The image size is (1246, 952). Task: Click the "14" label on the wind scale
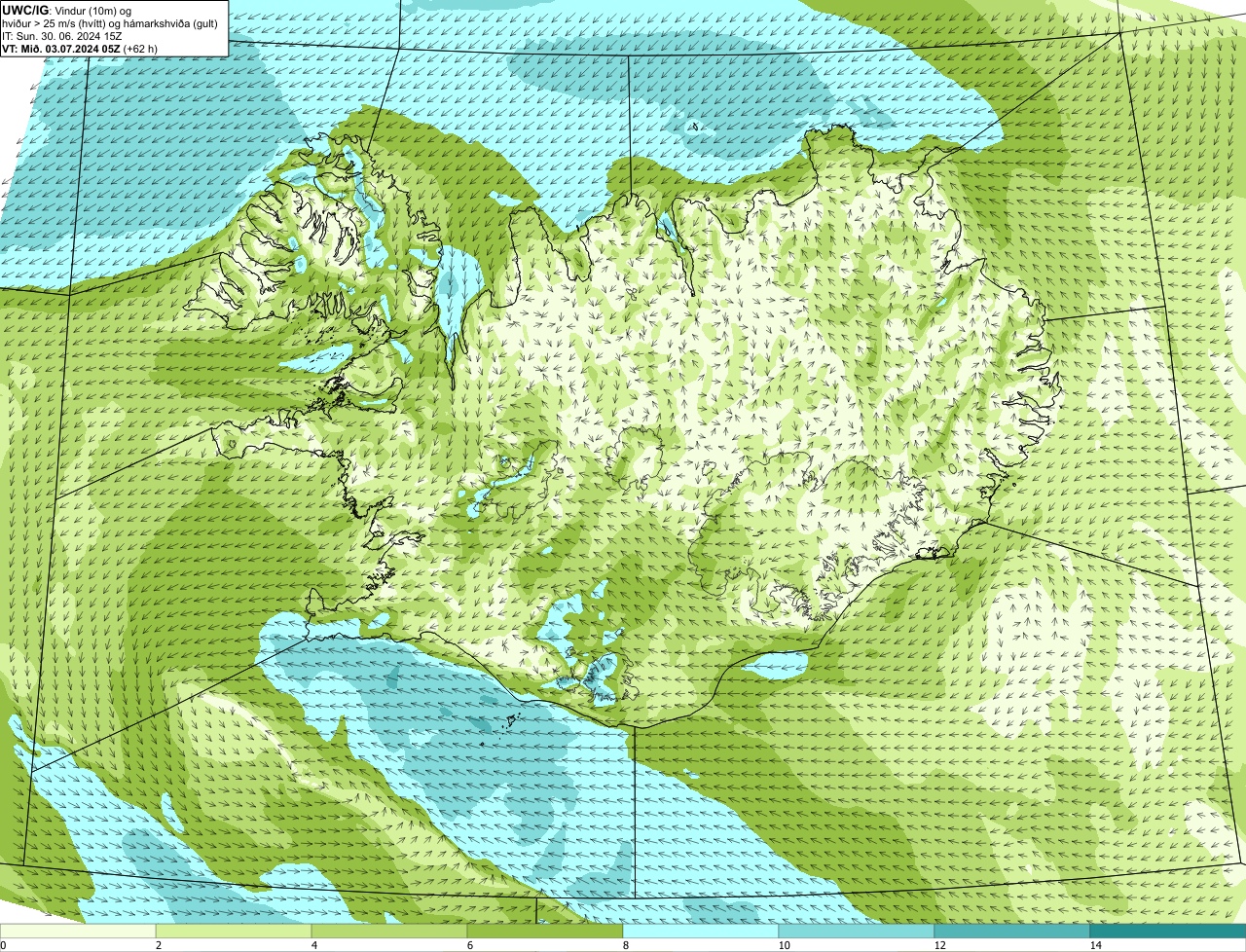tap(1095, 945)
